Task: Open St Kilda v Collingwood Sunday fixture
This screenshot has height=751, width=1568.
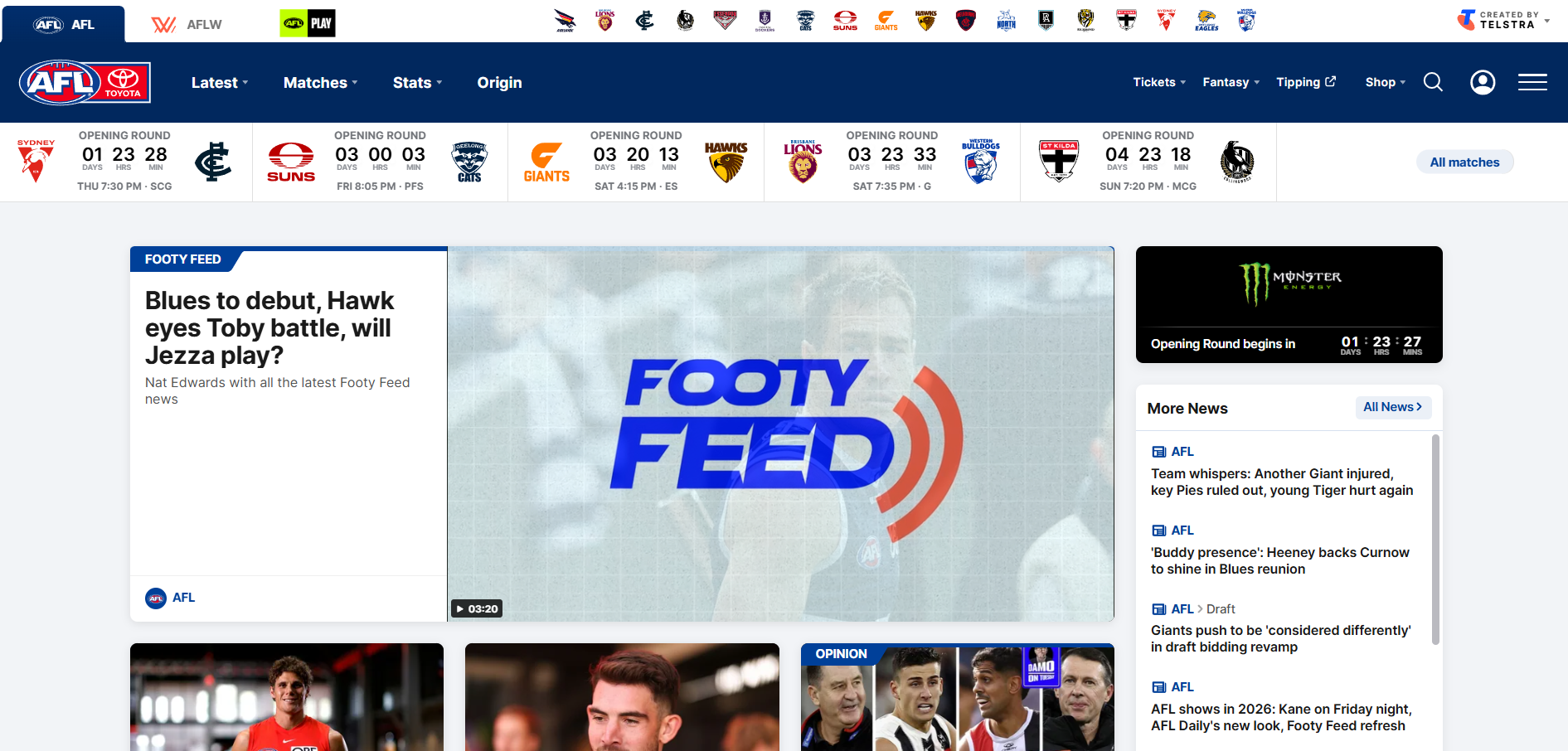Action: pyautogui.click(x=1148, y=162)
